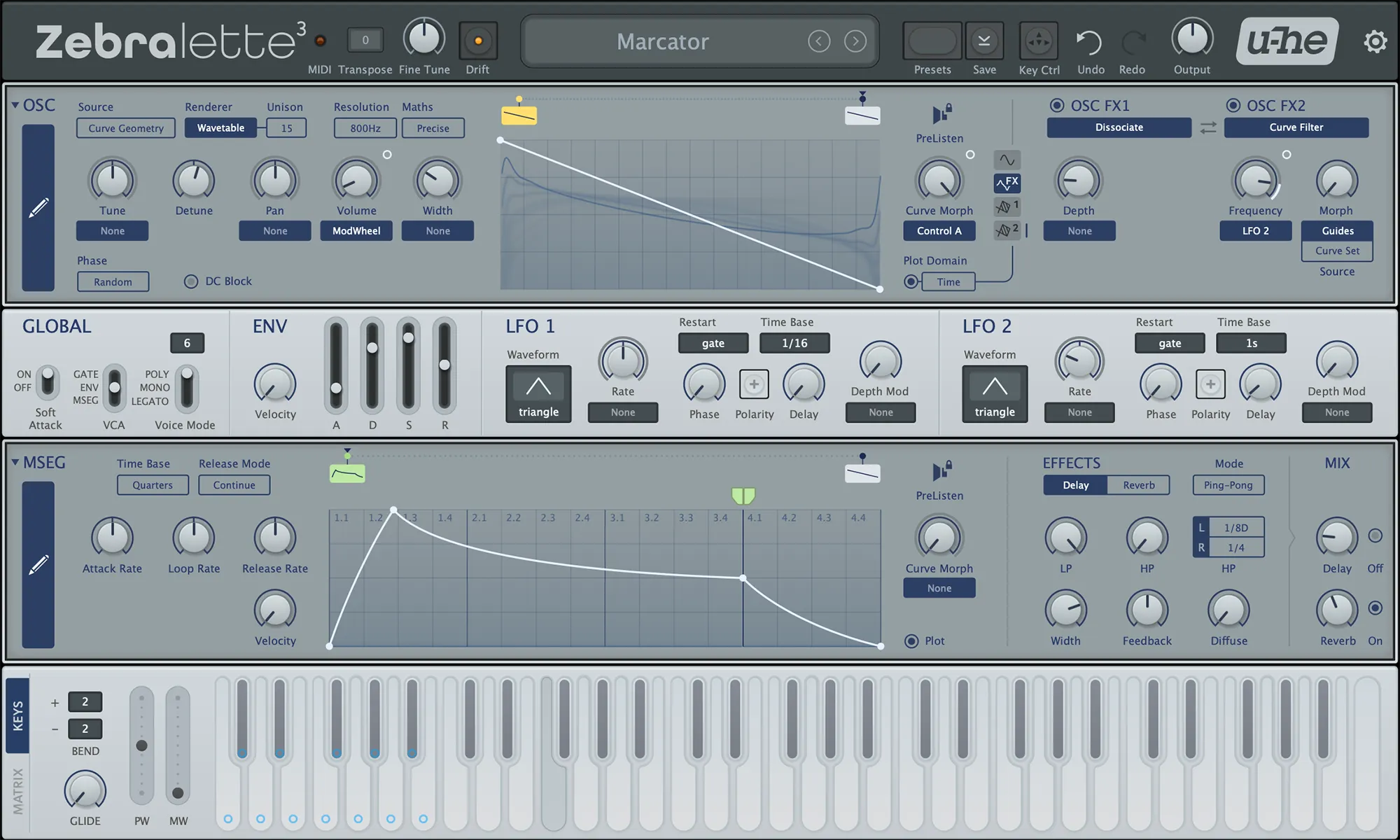Click the sine waveform view icon above the FX icon

pos(1008,159)
